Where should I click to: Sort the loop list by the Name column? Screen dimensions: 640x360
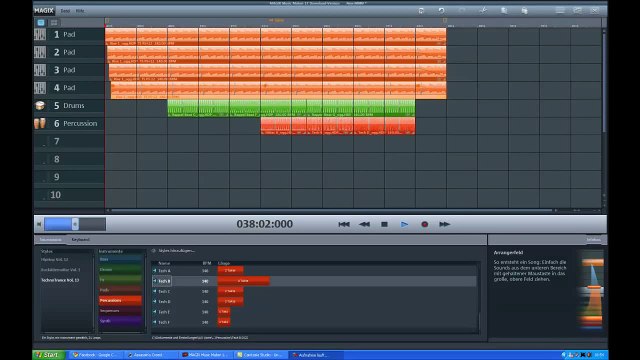(x=164, y=263)
